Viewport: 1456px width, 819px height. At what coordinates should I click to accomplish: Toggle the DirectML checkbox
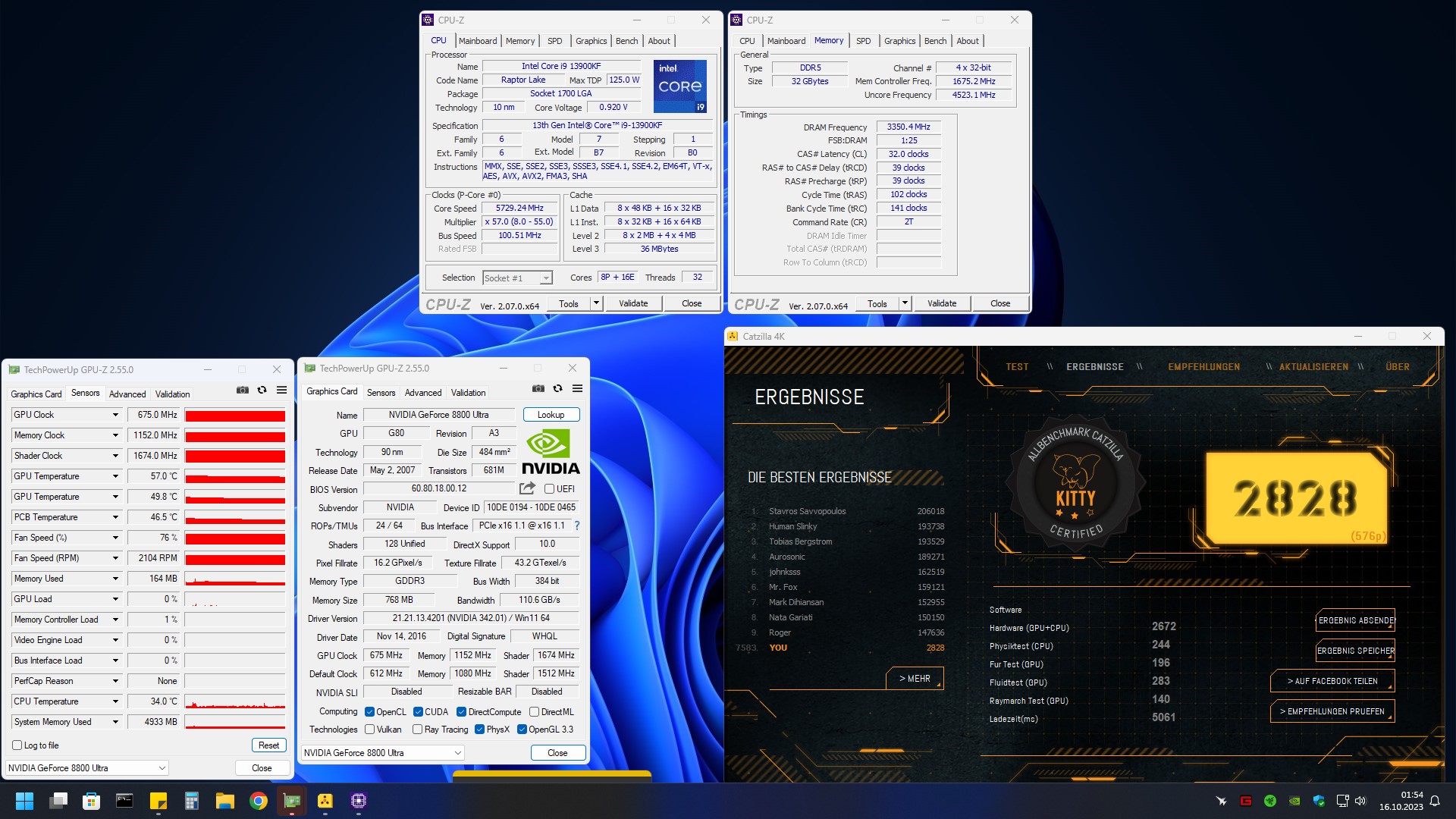(534, 712)
